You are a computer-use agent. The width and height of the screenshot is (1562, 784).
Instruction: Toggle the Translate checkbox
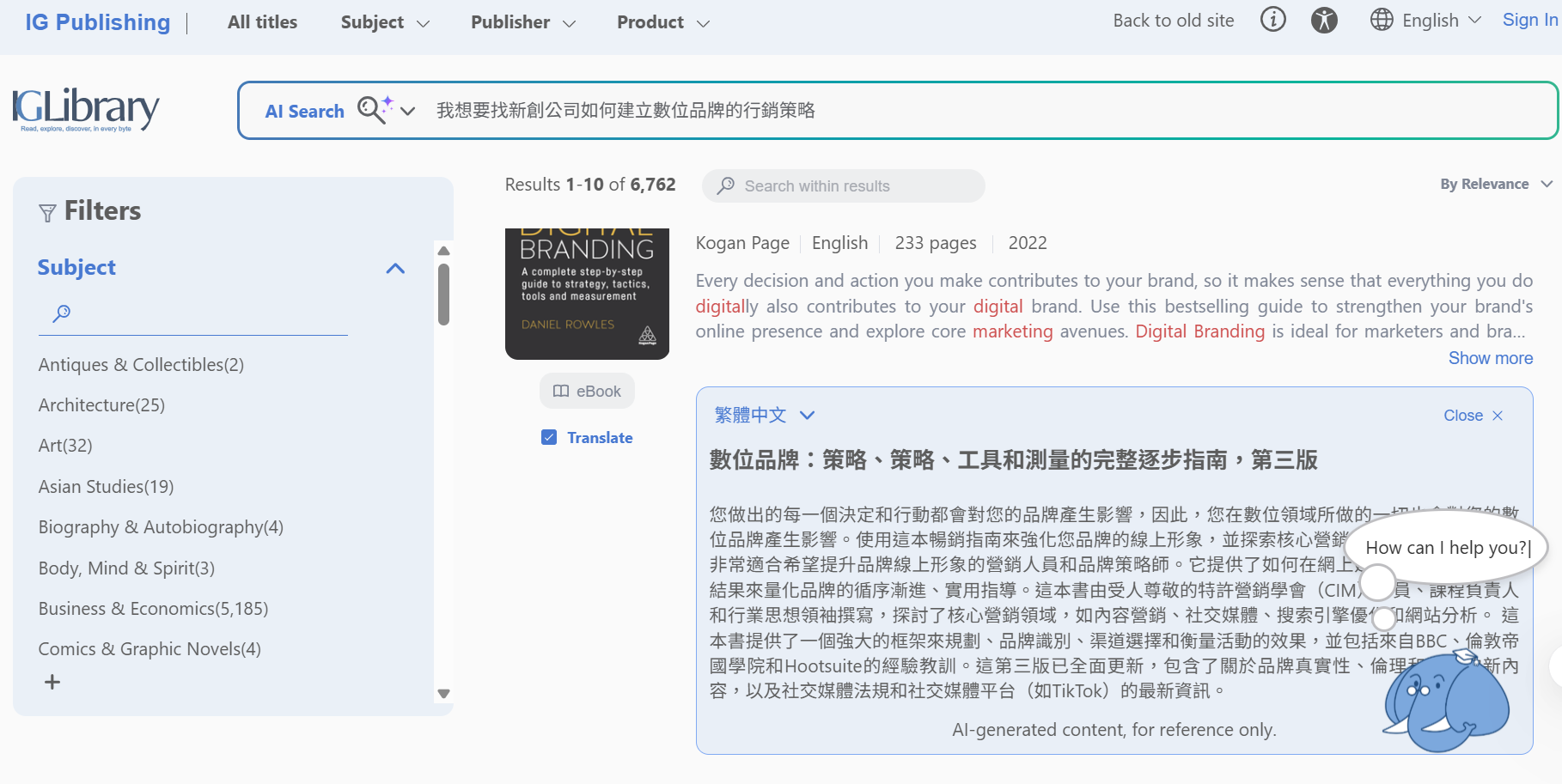(x=549, y=437)
